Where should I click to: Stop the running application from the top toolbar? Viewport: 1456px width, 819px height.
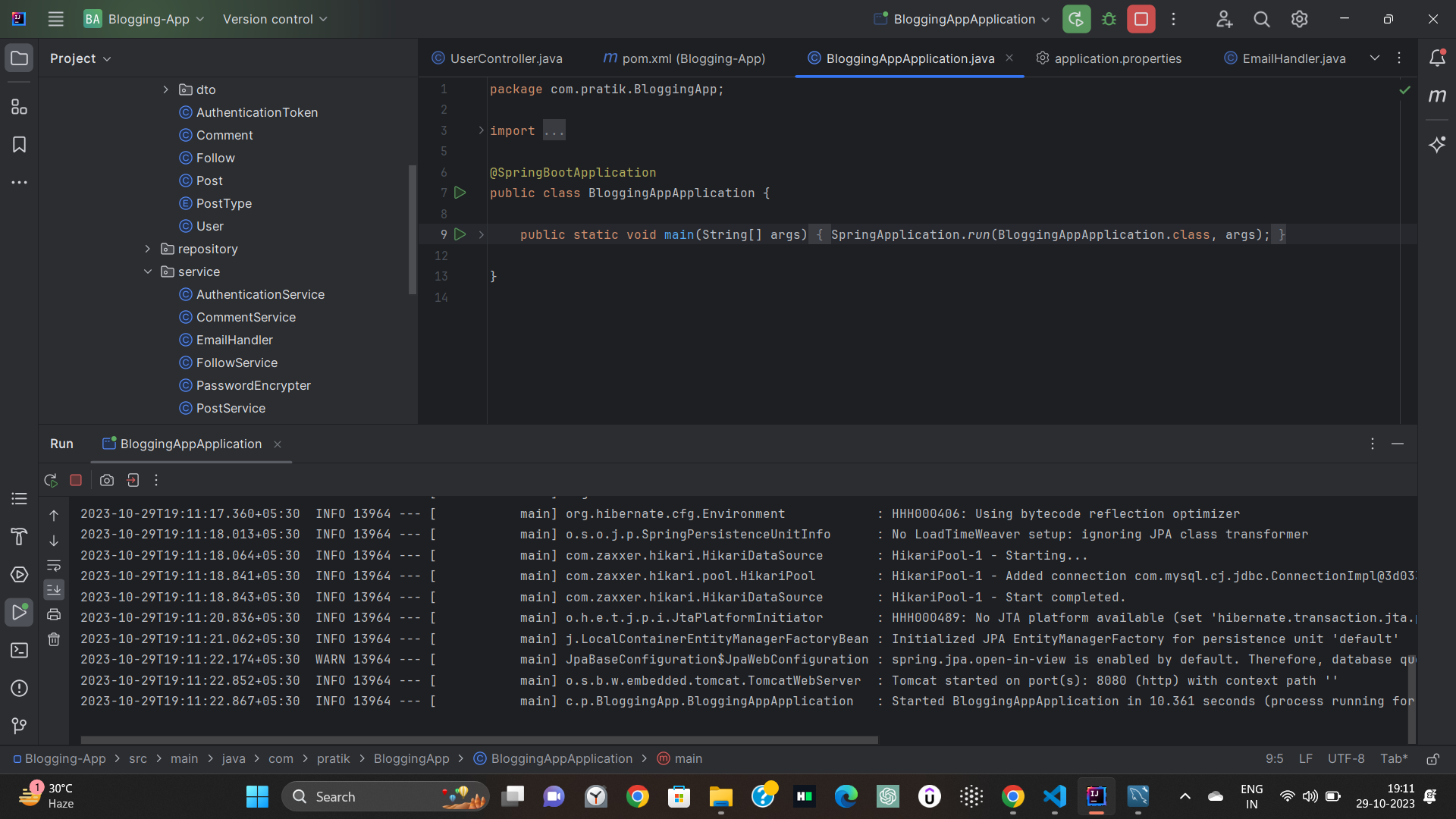[x=1141, y=19]
